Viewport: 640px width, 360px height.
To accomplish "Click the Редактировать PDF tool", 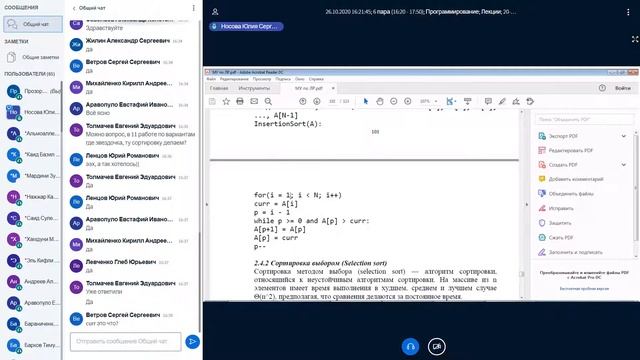I will pyautogui.click(x=566, y=151).
